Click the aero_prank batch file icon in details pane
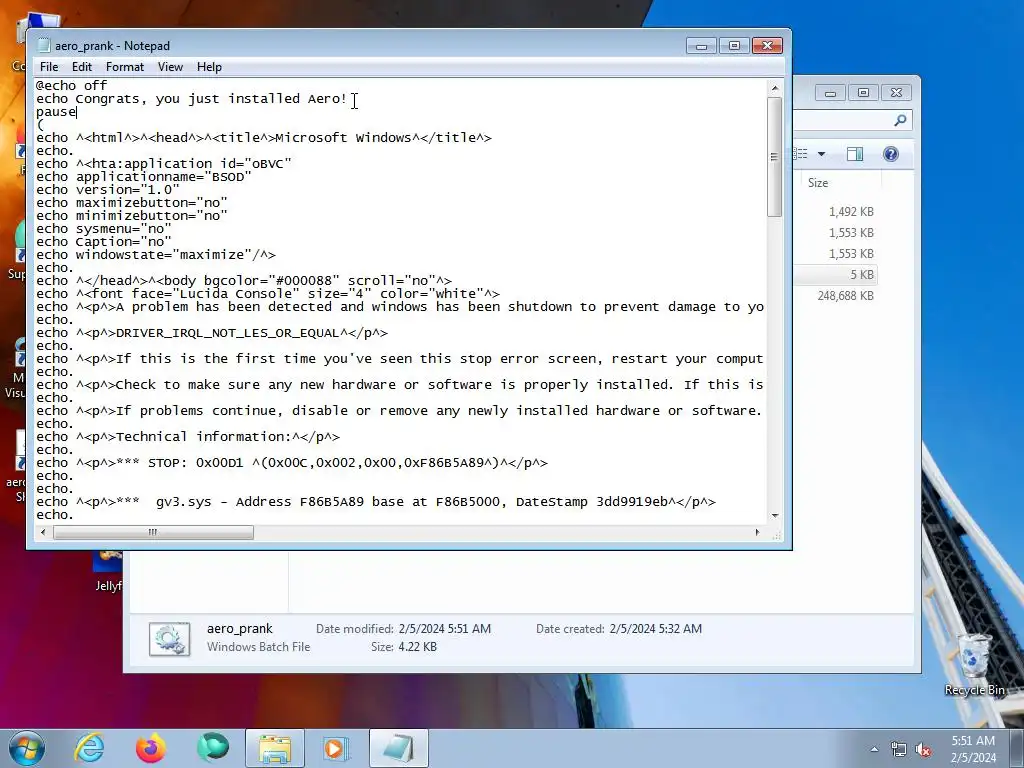 (169, 638)
